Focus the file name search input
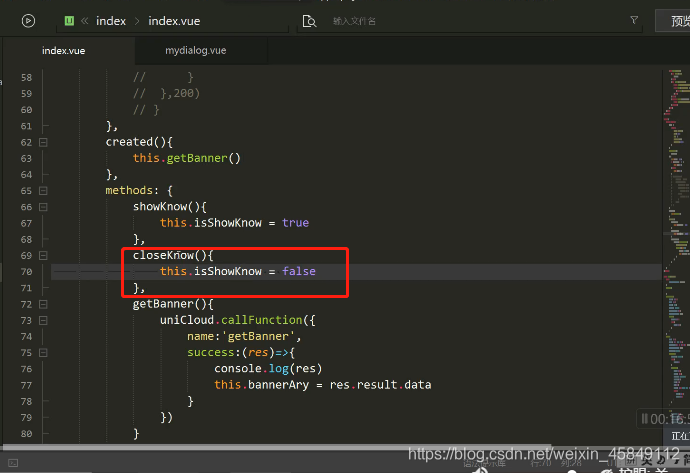 pyautogui.click(x=471, y=21)
